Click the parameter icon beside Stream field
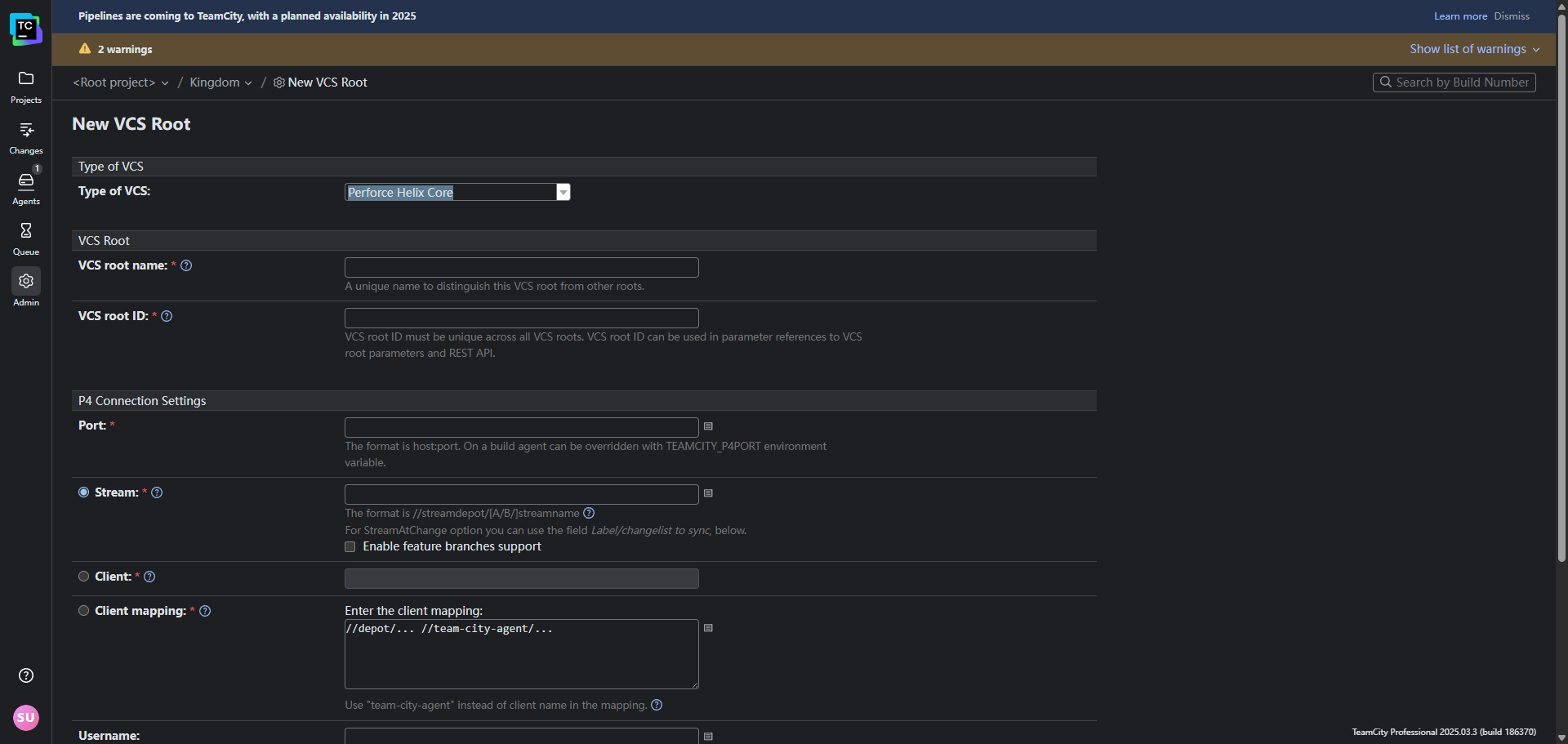Screen dimensions: 1568x744 click(x=708, y=493)
